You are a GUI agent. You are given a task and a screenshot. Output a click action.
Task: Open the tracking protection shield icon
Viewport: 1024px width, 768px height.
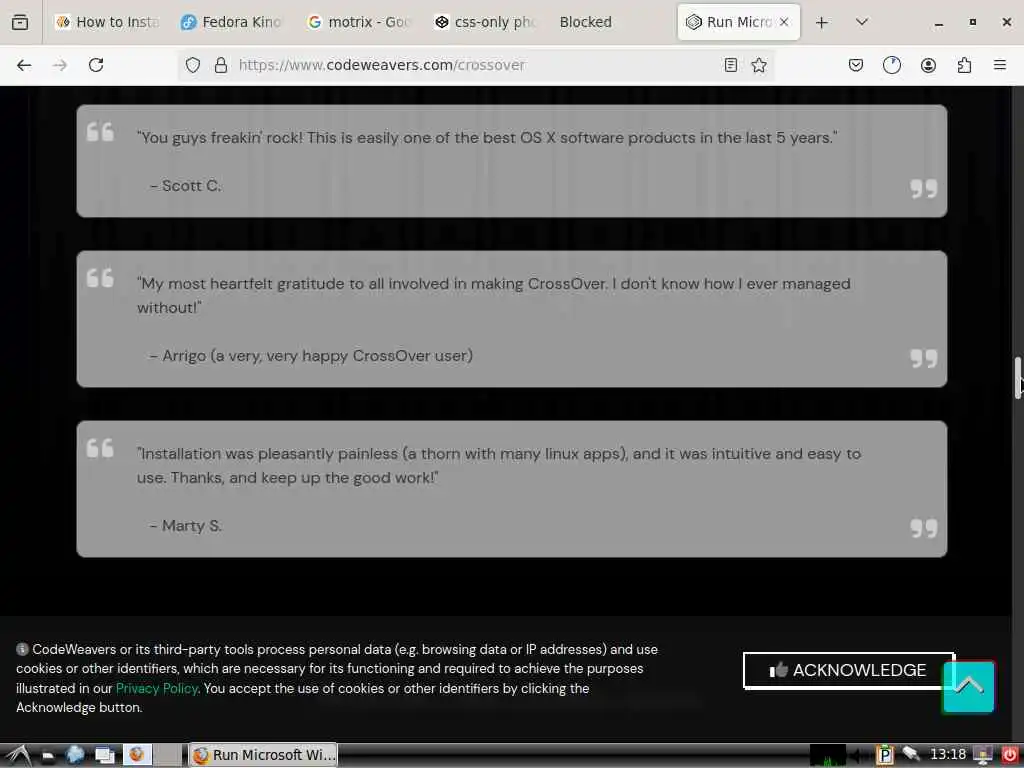click(x=193, y=65)
